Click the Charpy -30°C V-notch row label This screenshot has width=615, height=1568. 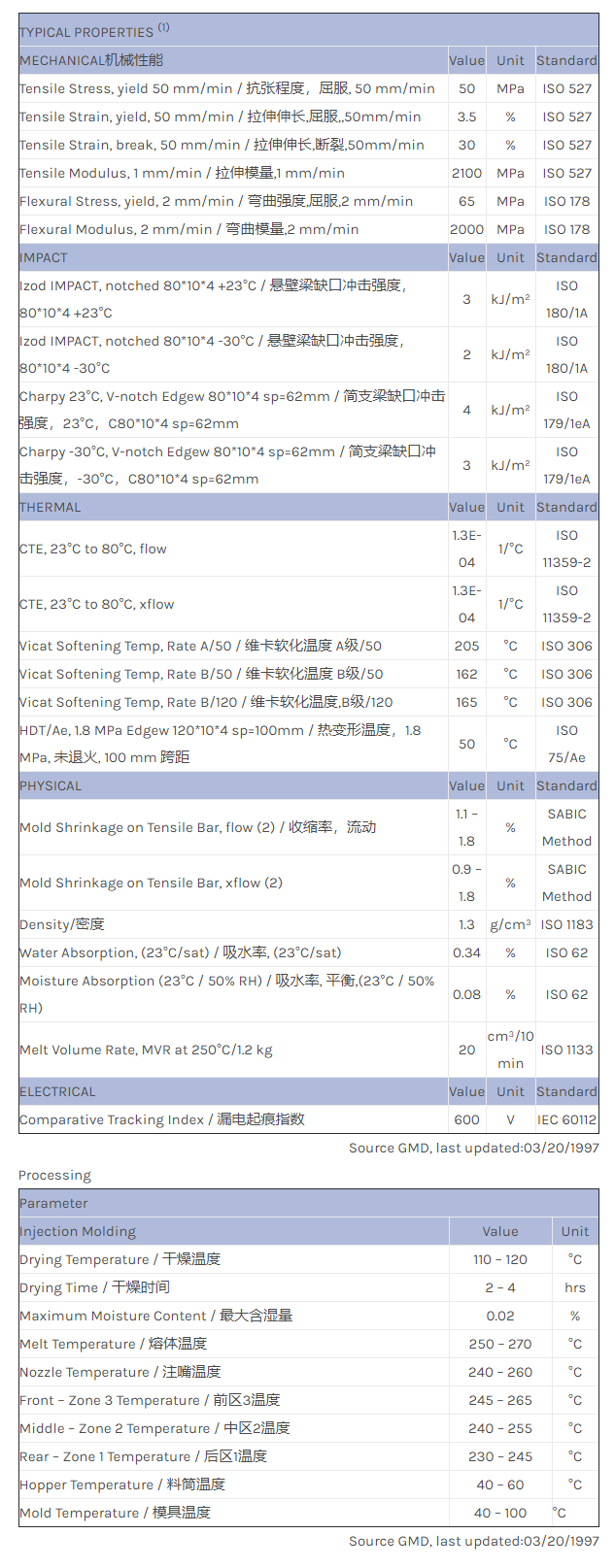pyautogui.click(x=227, y=465)
